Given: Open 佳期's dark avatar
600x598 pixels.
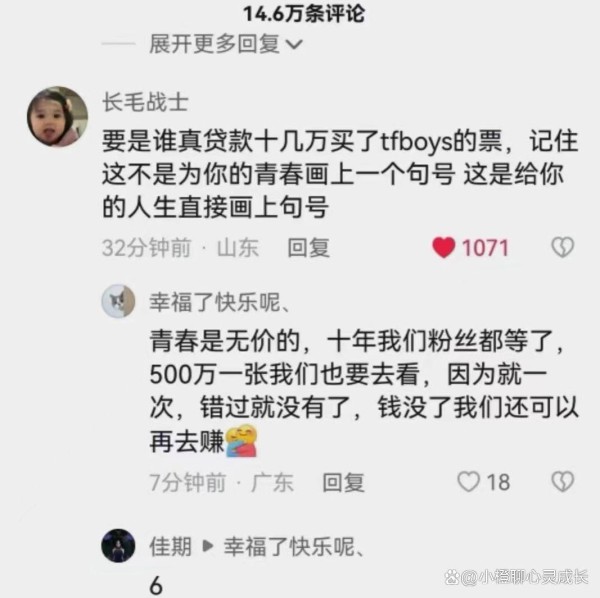Looking at the screenshot, I should tap(118, 546).
